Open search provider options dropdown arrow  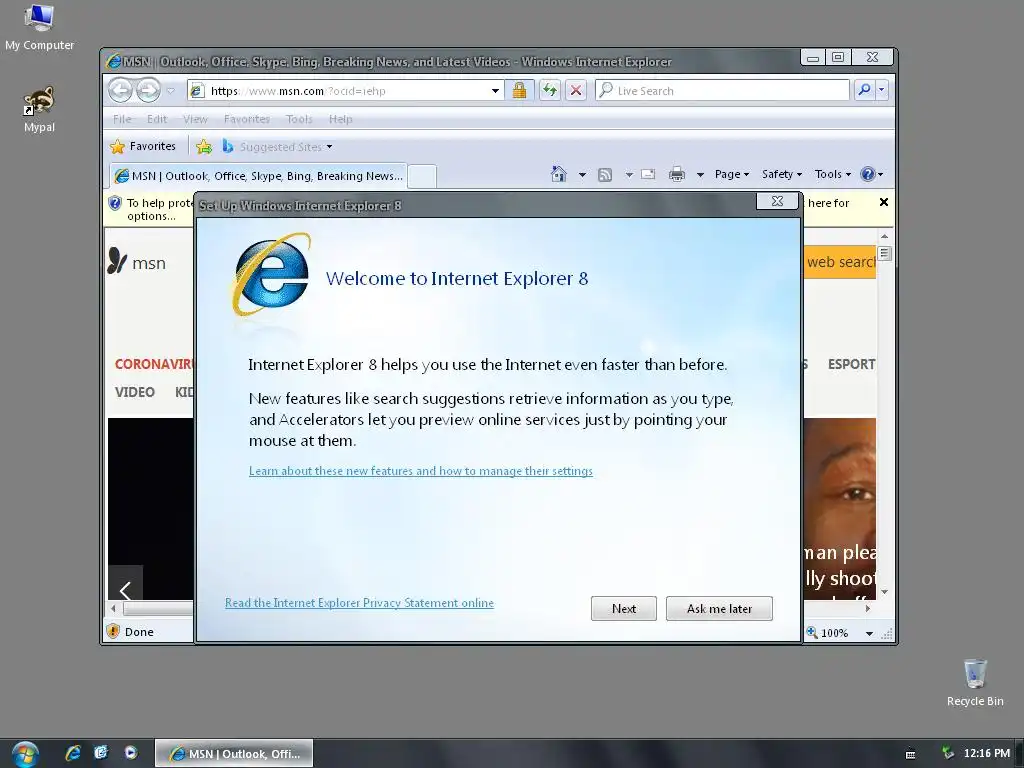(882, 90)
